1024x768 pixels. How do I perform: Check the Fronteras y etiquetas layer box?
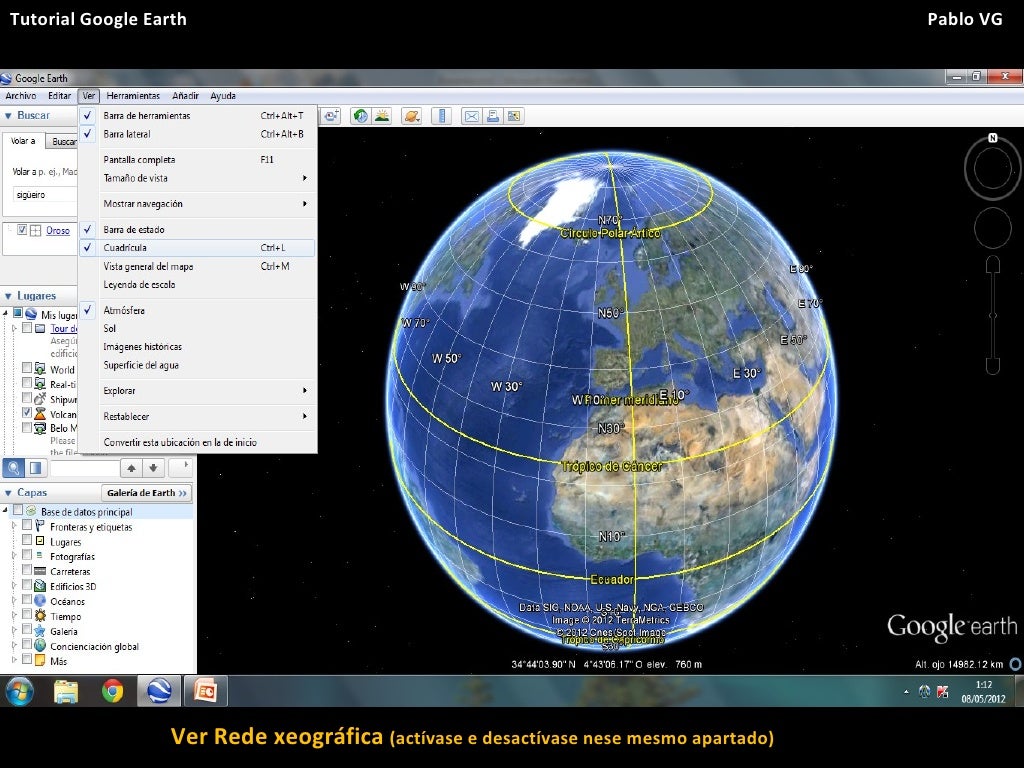(27, 524)
